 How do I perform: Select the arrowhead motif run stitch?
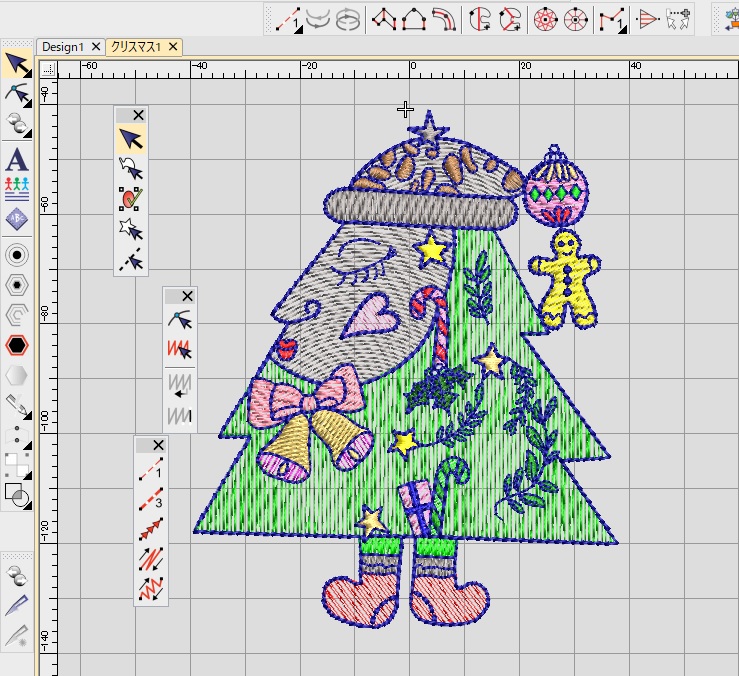[x=151, y=529]
